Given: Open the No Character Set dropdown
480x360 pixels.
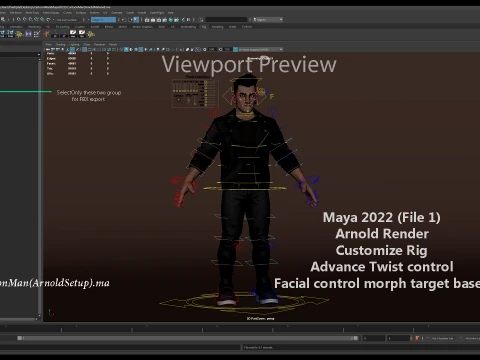Looking at the screenshot, I should pos(443,338).
